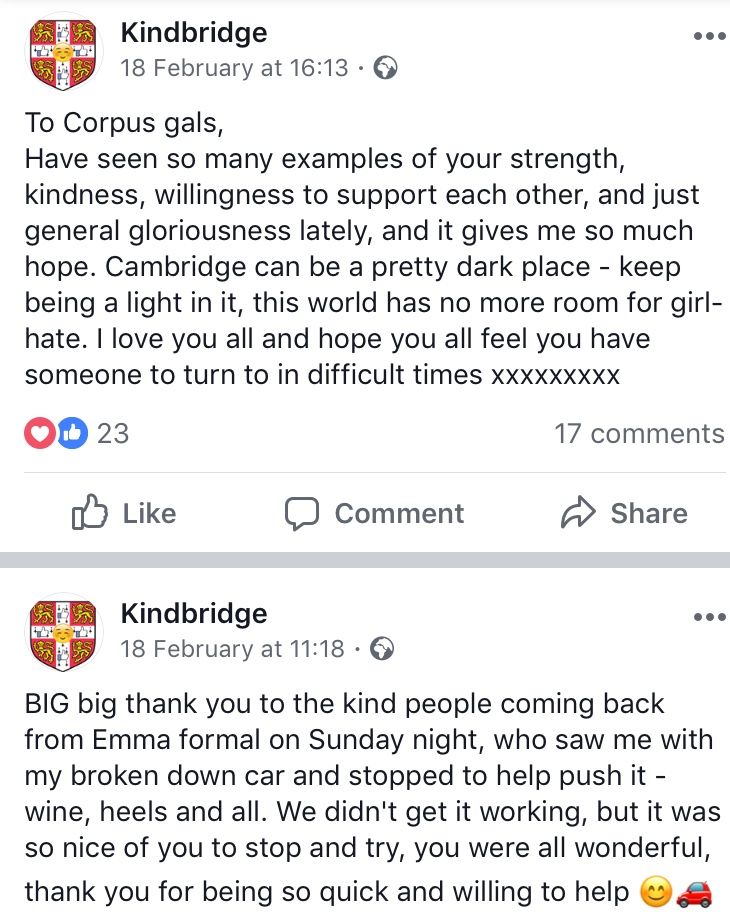This screenshot has width=730, height=922.
Task: Open timestamp 18 February at 16:13
Action: 235,68
